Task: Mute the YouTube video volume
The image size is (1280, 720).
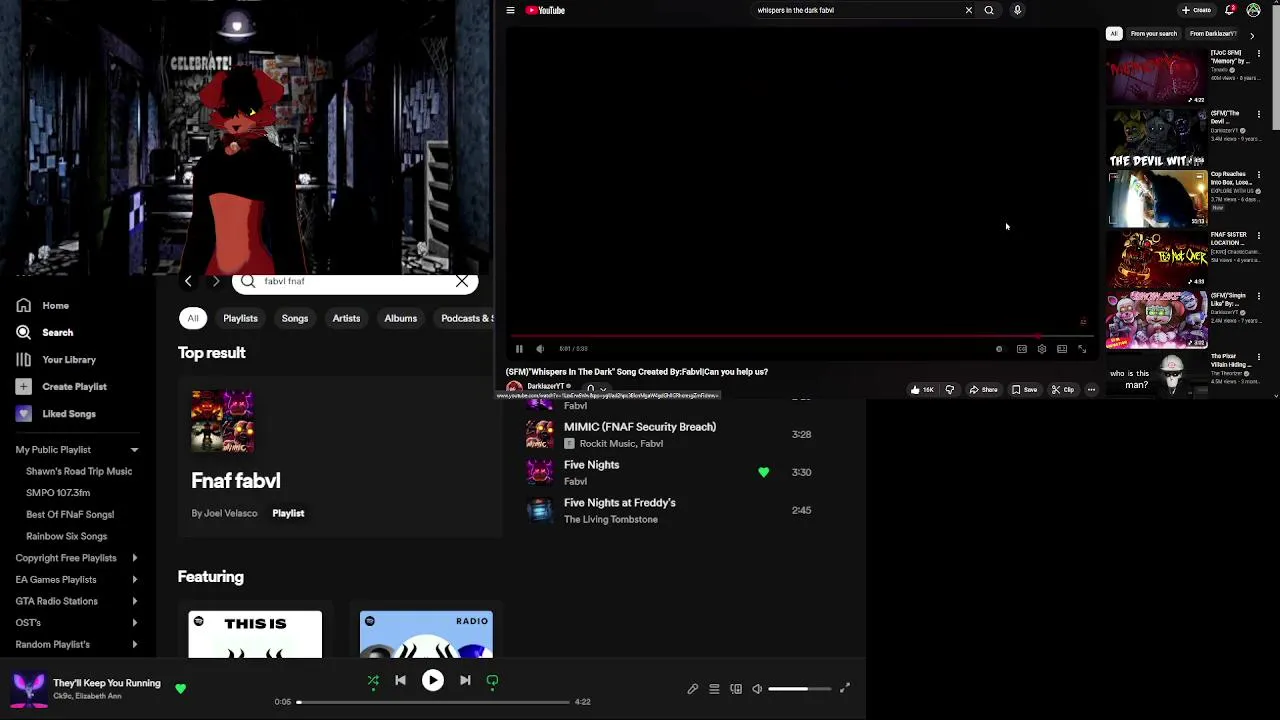Action: [540, 349]
